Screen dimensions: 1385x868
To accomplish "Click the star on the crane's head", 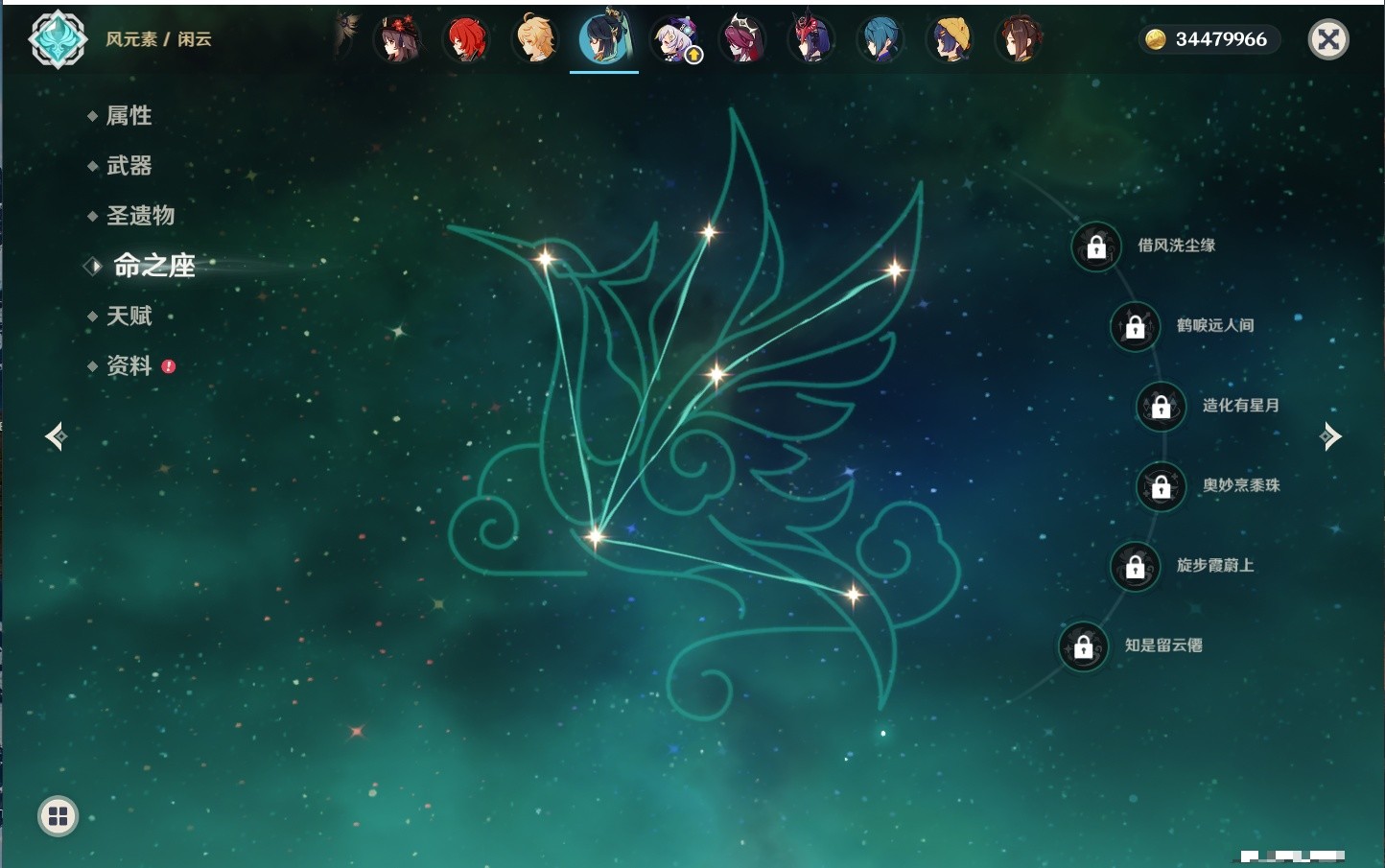I will pos(546,258).
